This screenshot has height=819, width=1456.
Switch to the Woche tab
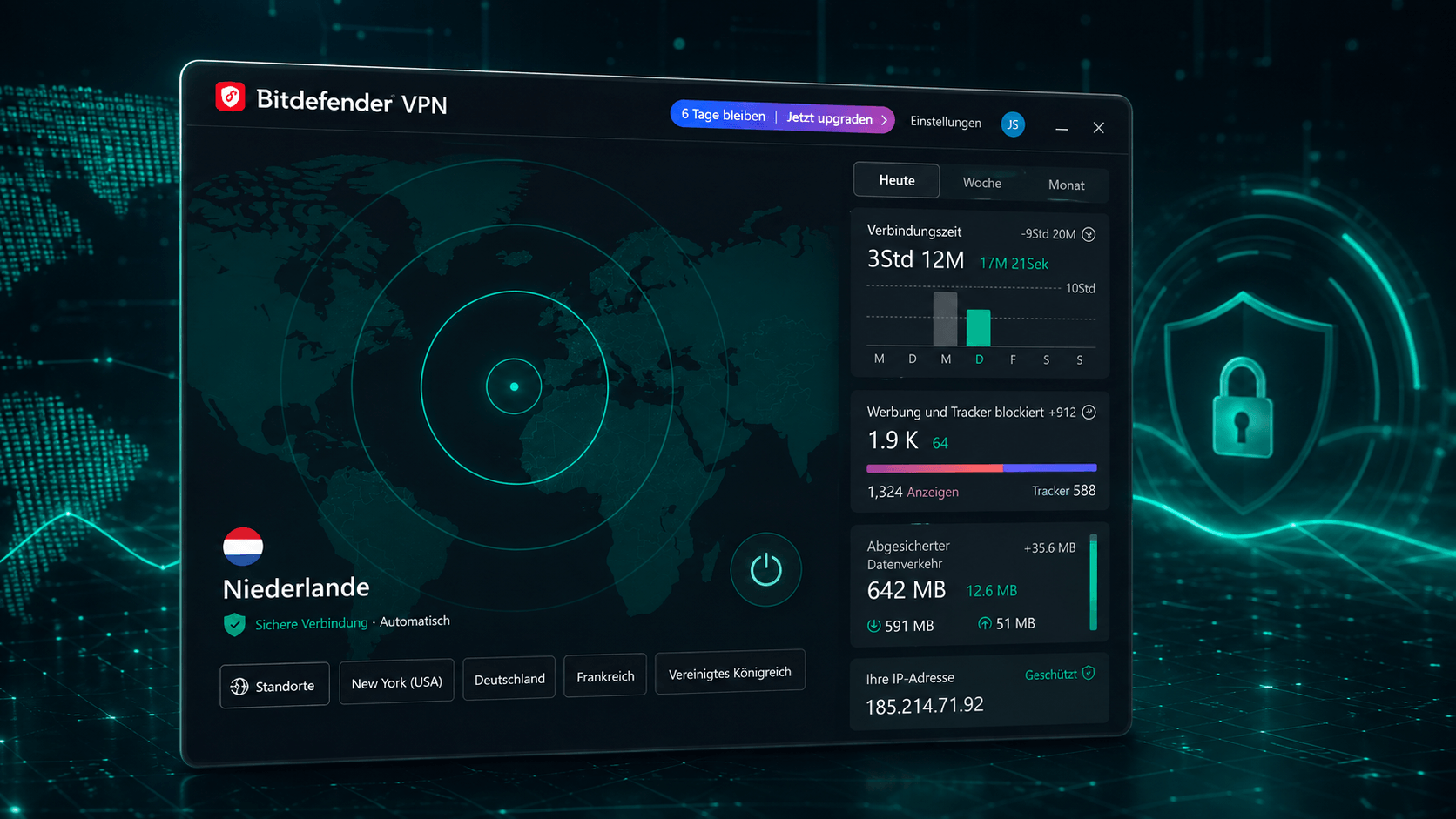[x=982, y=183]
